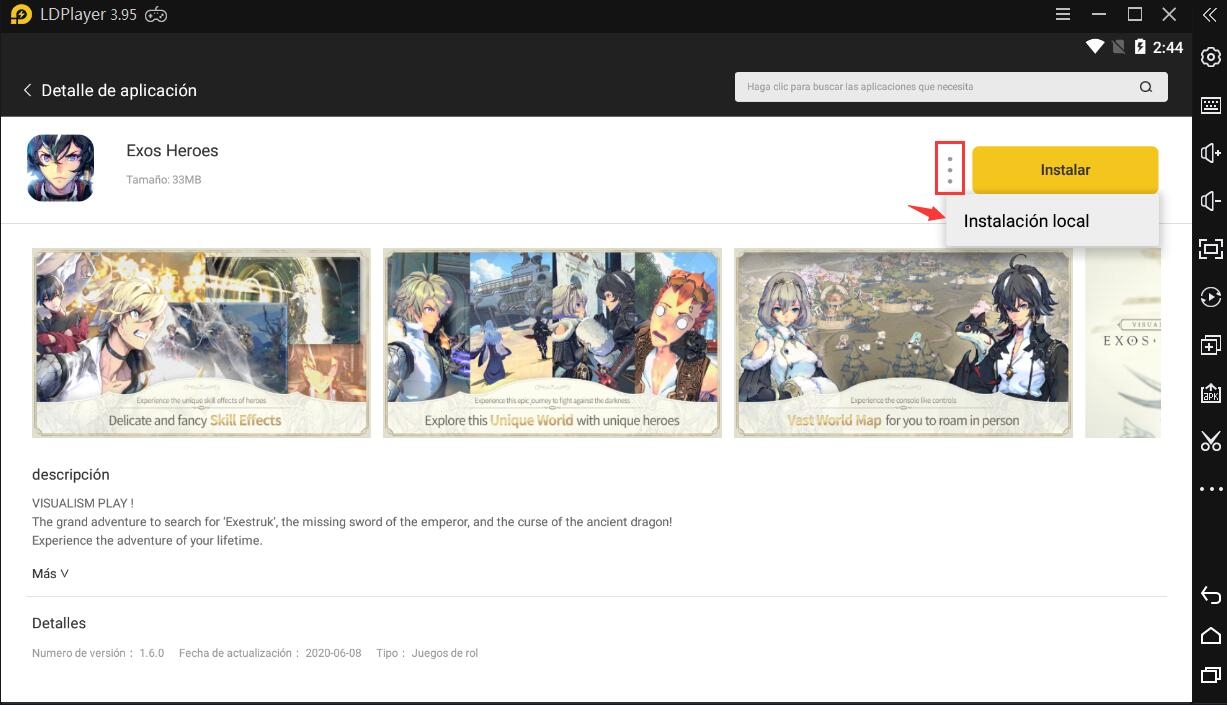The height and width of the screenshot is (705, 1227).
Task: Open LDPlayer settings gear in sidebar
Action: click(1210, 58)
